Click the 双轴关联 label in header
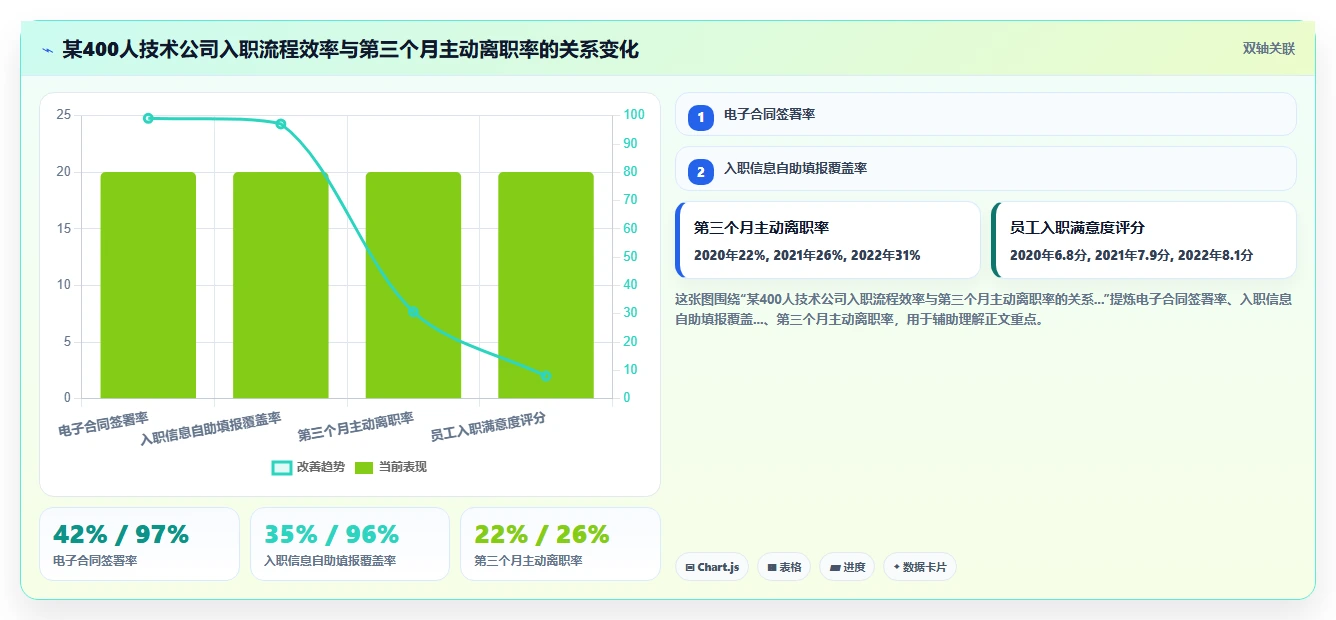 [1269, 49]
